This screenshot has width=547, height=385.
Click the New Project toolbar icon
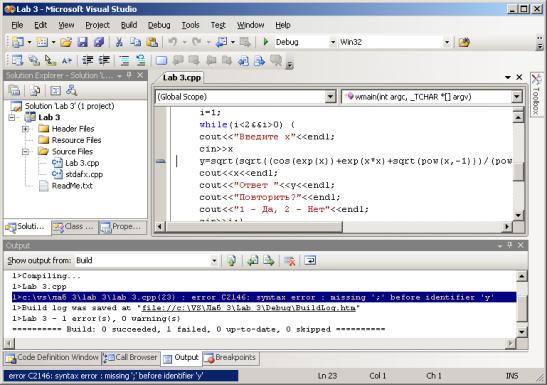click(17, 42)
